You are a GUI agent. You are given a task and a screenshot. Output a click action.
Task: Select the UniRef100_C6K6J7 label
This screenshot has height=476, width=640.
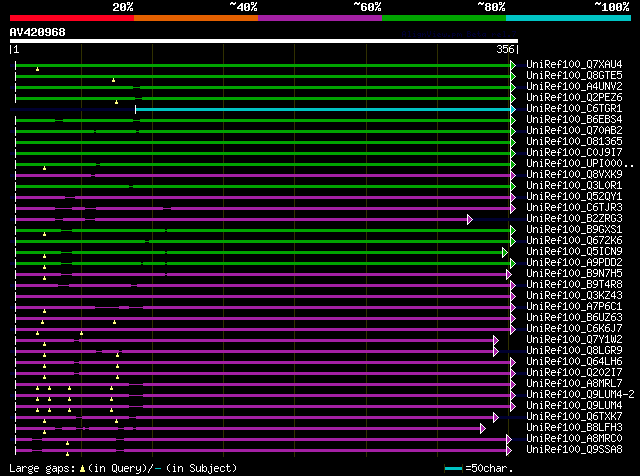point(574,329)
